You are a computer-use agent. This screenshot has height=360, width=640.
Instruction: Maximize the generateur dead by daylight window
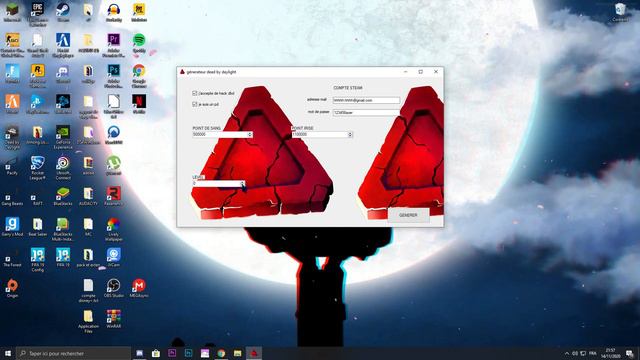tap(421, 72)
